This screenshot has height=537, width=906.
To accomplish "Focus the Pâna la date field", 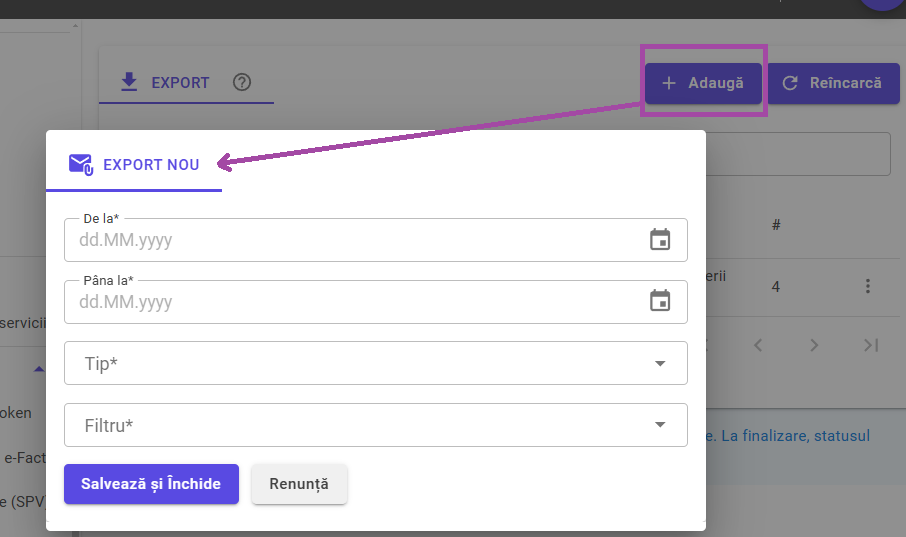I will pos(350,302).
